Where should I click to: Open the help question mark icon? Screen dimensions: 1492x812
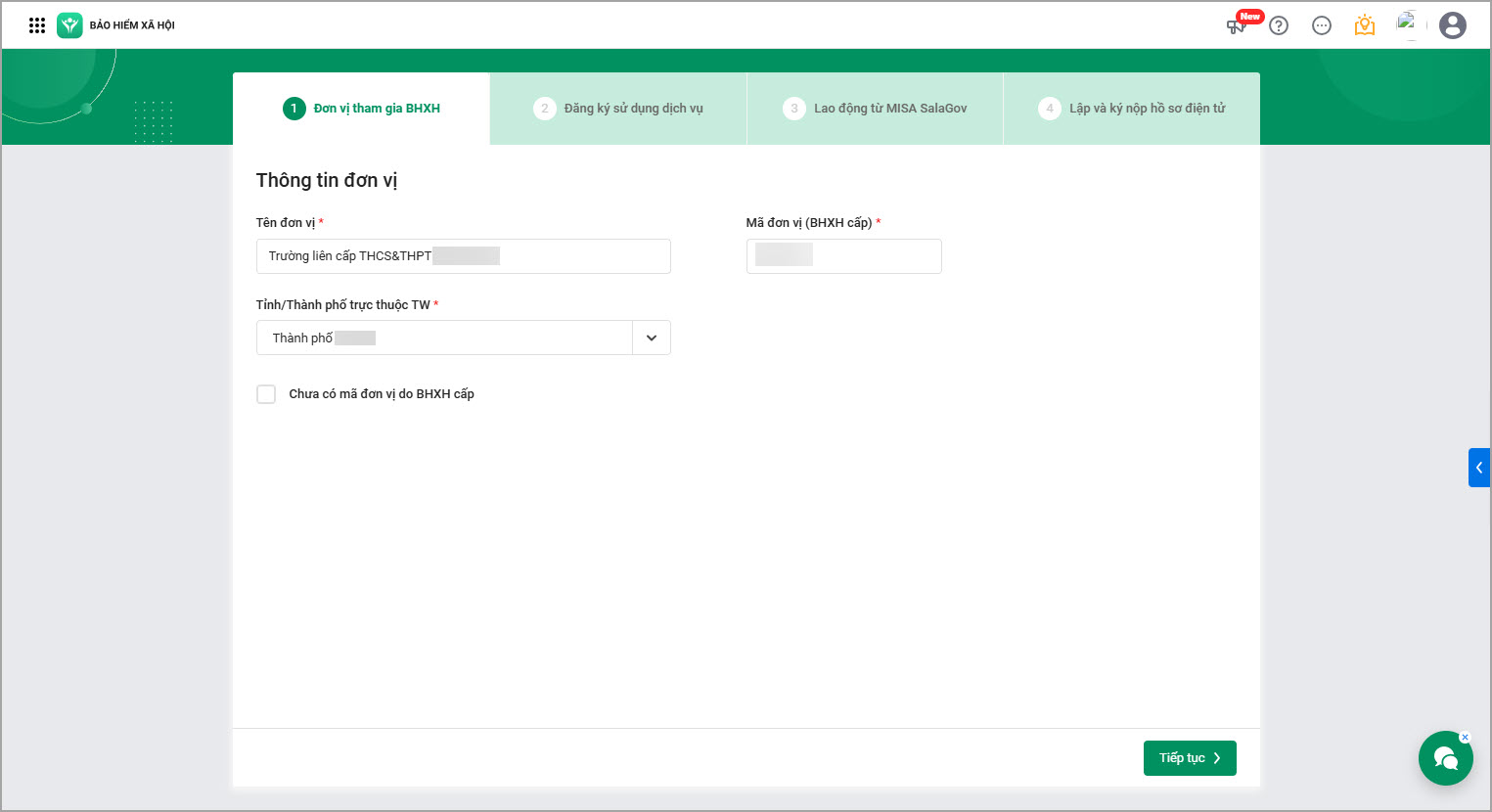(x=1279, y=25)
